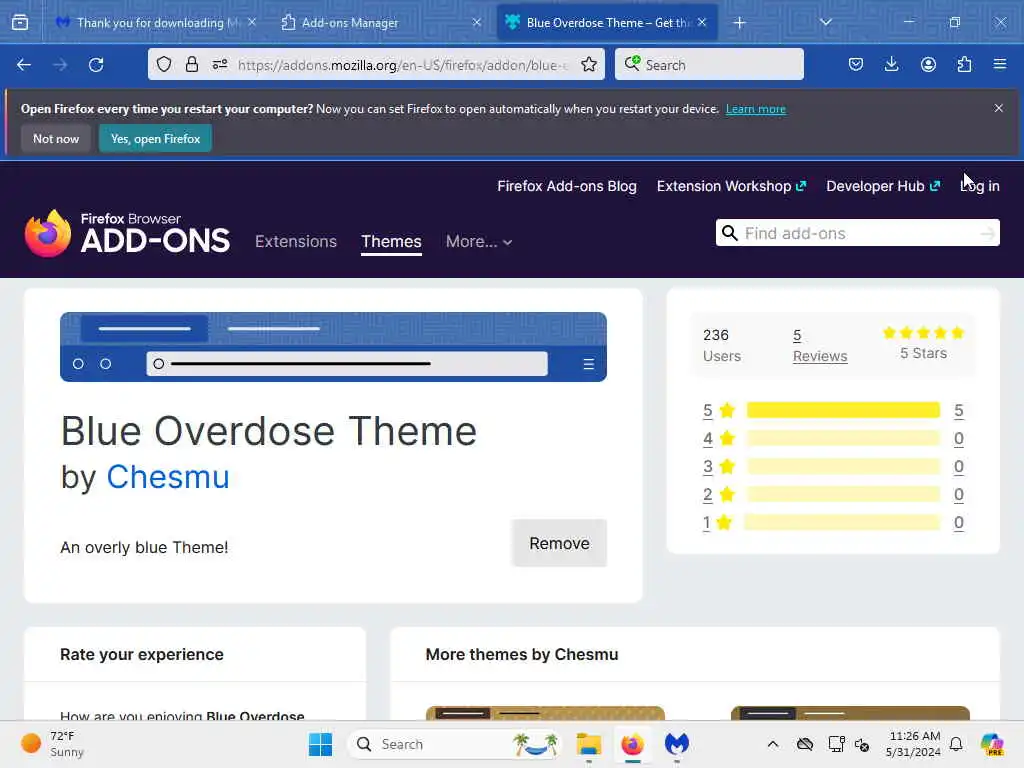Open the Windows Start menu

(x=320, y=744)
